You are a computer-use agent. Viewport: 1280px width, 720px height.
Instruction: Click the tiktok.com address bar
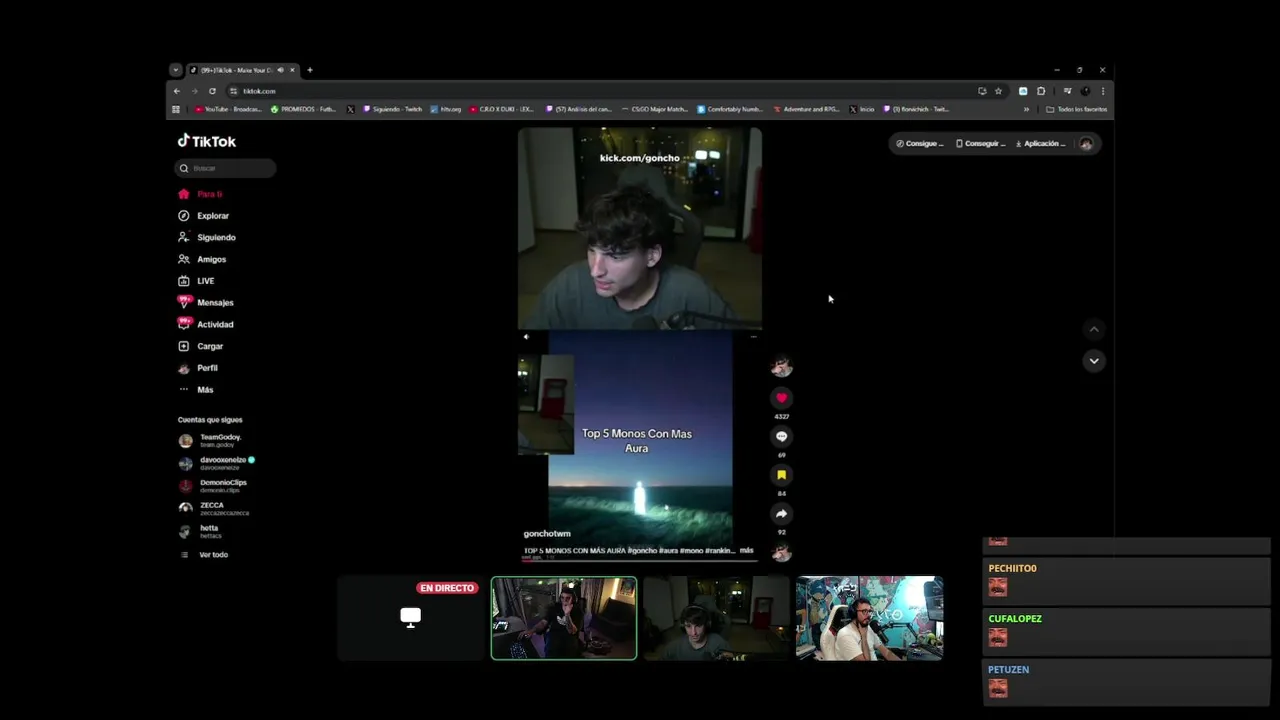pyautogui.click(x=600, y=91)
